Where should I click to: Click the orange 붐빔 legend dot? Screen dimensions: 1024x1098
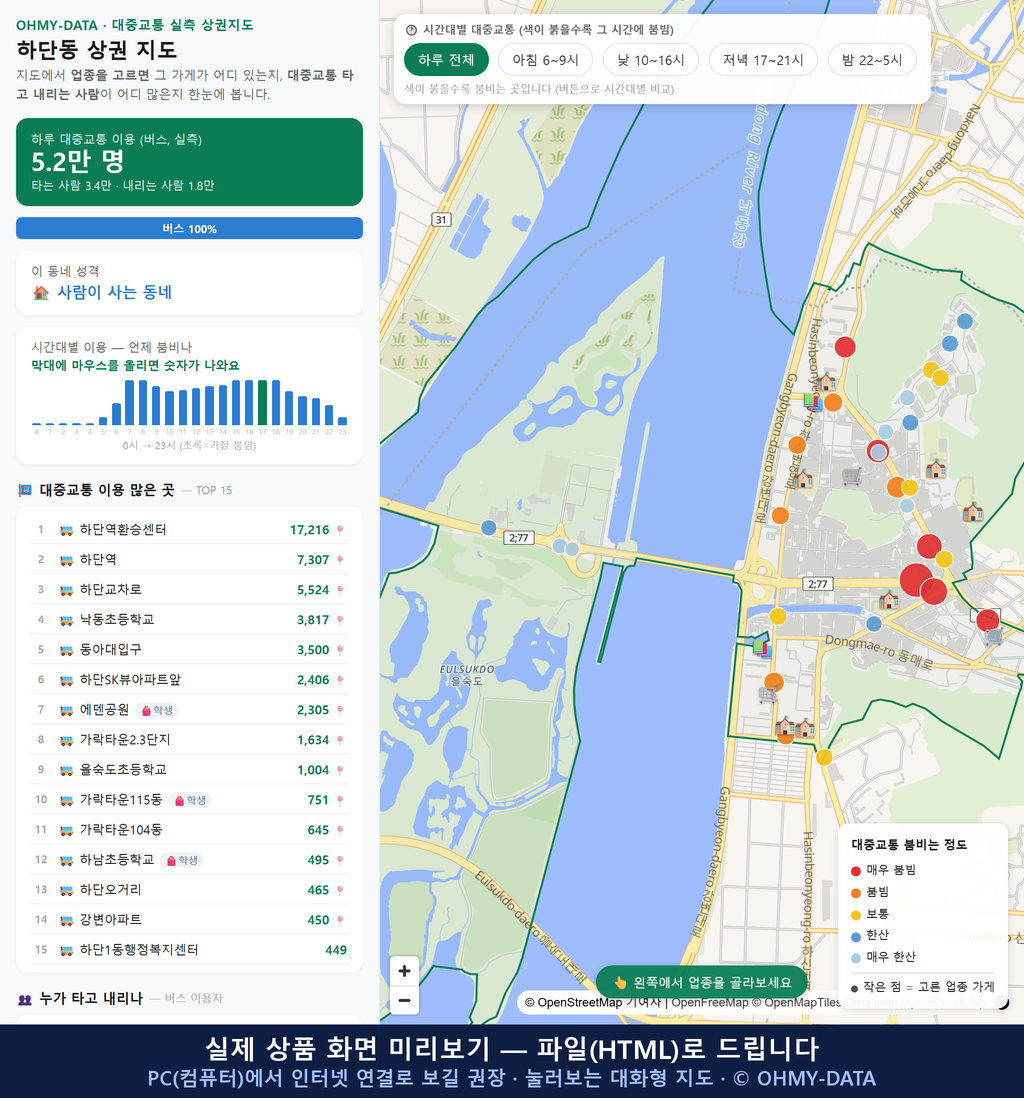pyautogui.click(x=855, y=893)
